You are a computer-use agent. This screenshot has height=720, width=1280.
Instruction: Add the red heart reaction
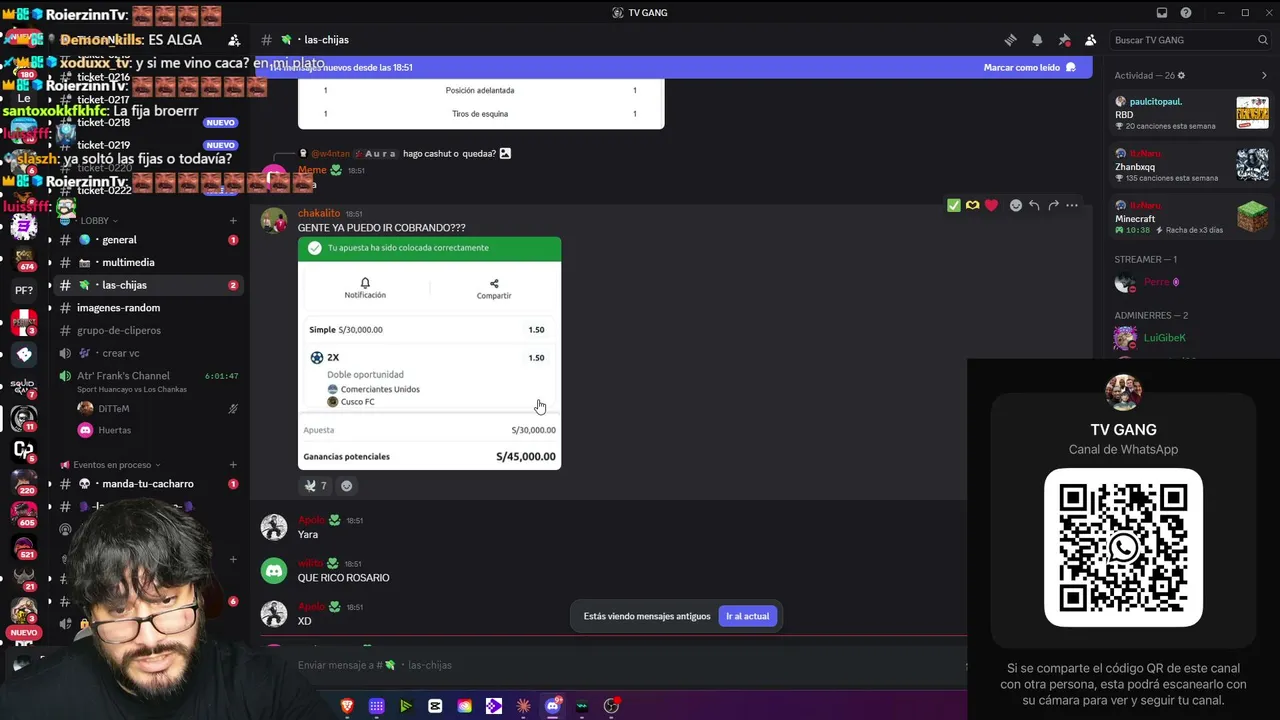click(x=991, y=205)
